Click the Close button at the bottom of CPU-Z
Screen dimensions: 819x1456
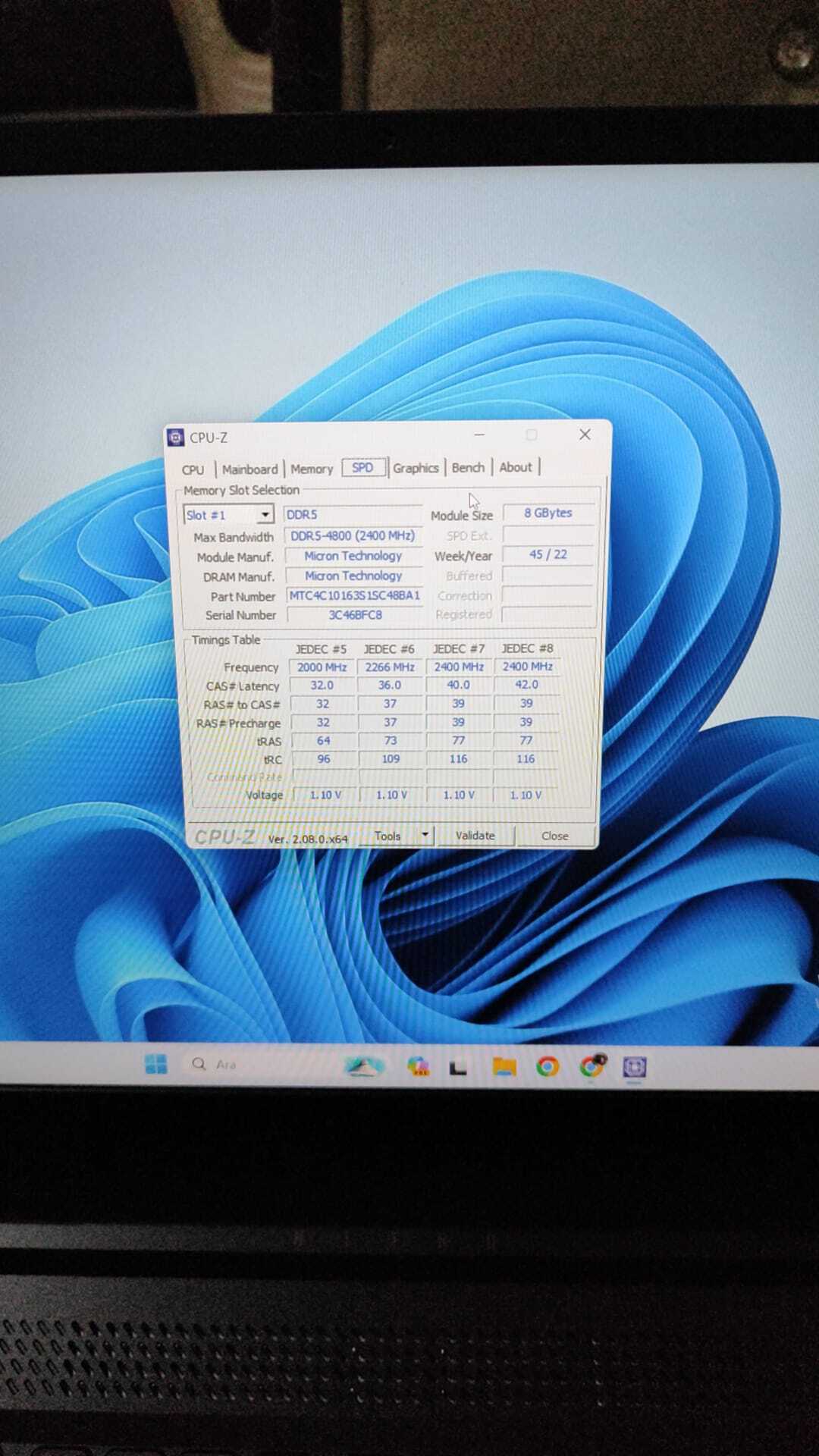coord(555,836)
